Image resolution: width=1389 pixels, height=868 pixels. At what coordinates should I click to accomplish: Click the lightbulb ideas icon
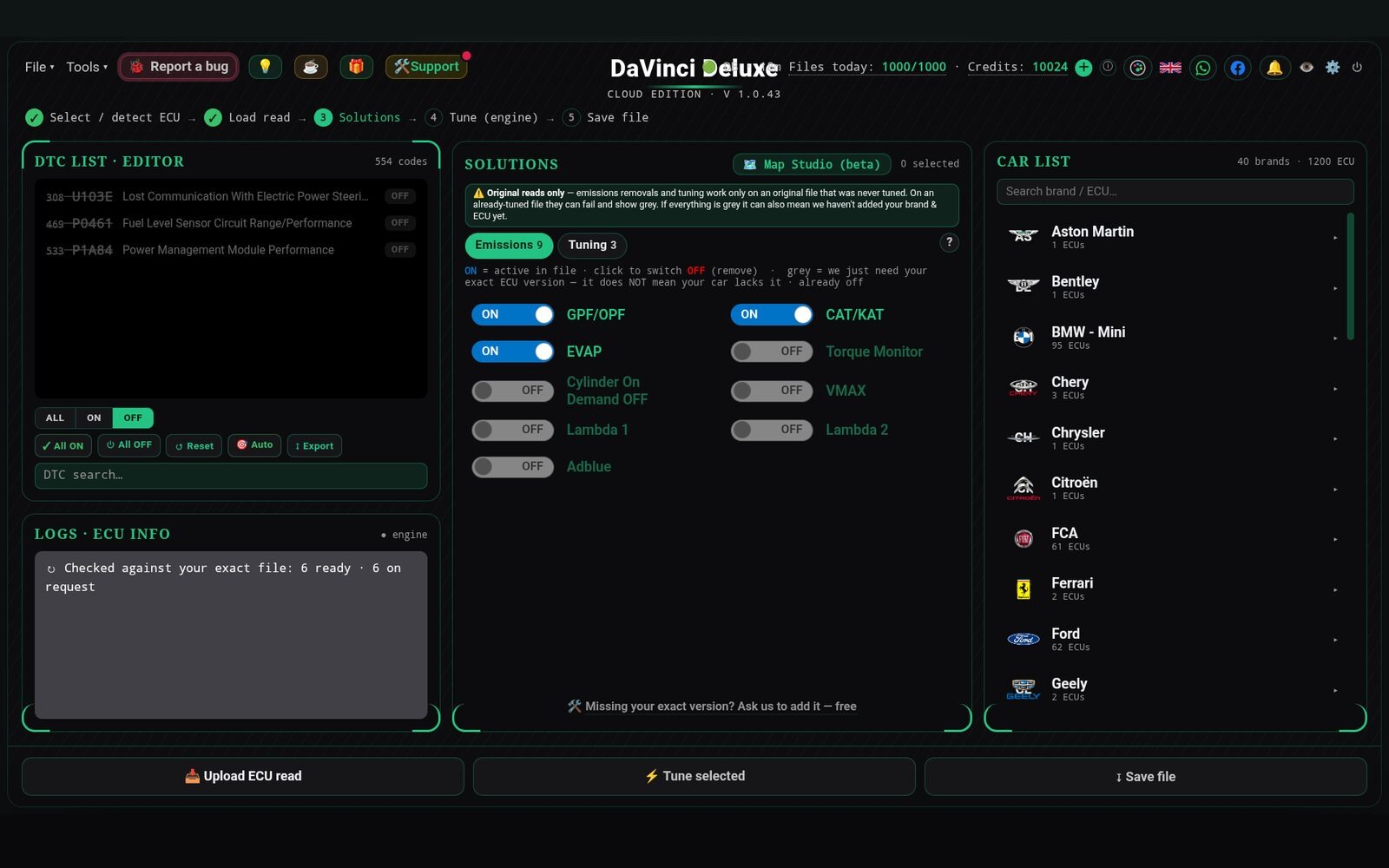click(x=265, y=67)
